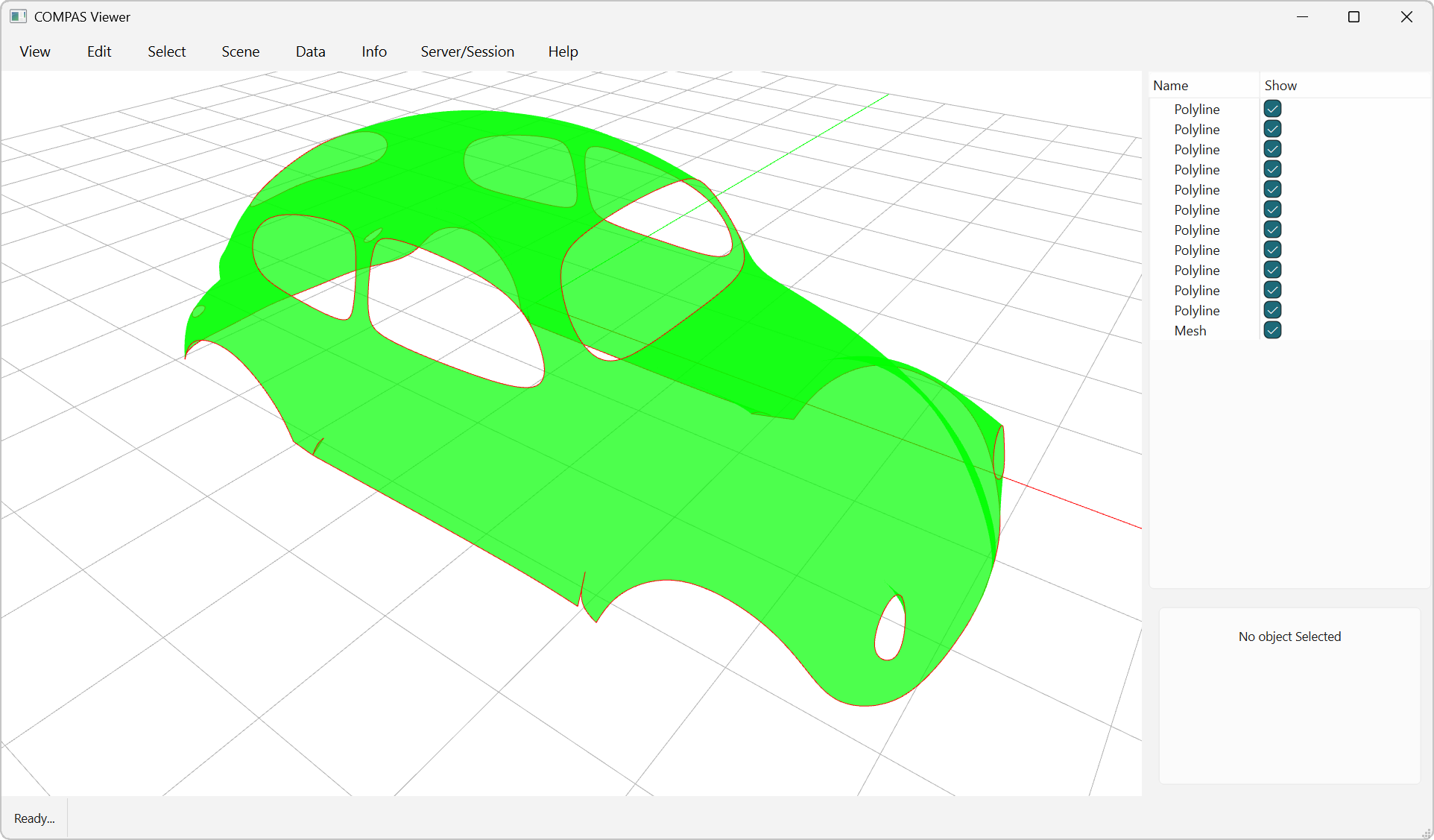Image resolution: width=1434 pixels, height=840 pixels.
Task: Open the Help menu
Action: click(563, 51)
